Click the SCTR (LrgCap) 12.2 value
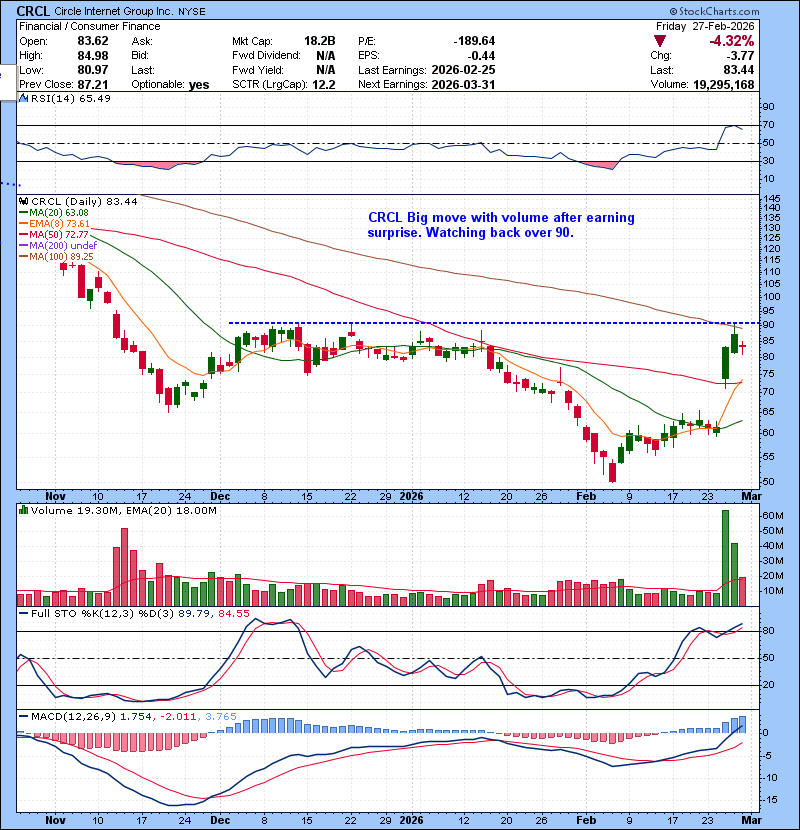 [x=323, y=85]
